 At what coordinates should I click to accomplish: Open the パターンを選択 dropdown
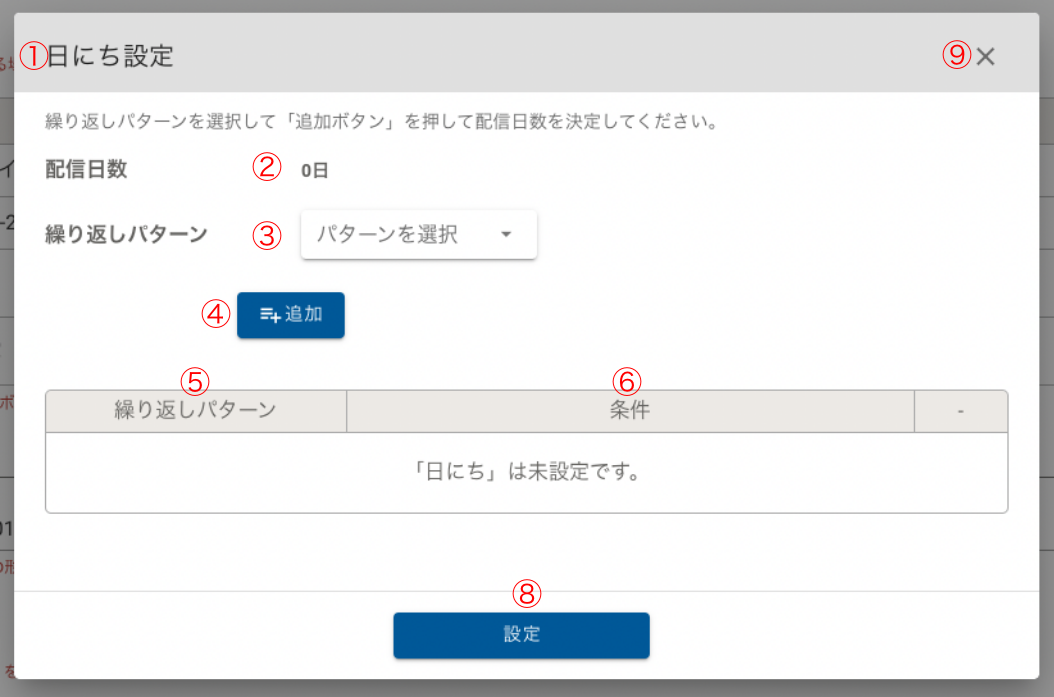pos(418,234)
